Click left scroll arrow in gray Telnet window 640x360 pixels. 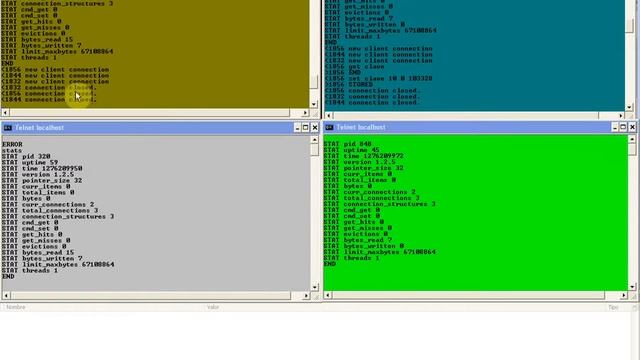[x=6, y=295]
